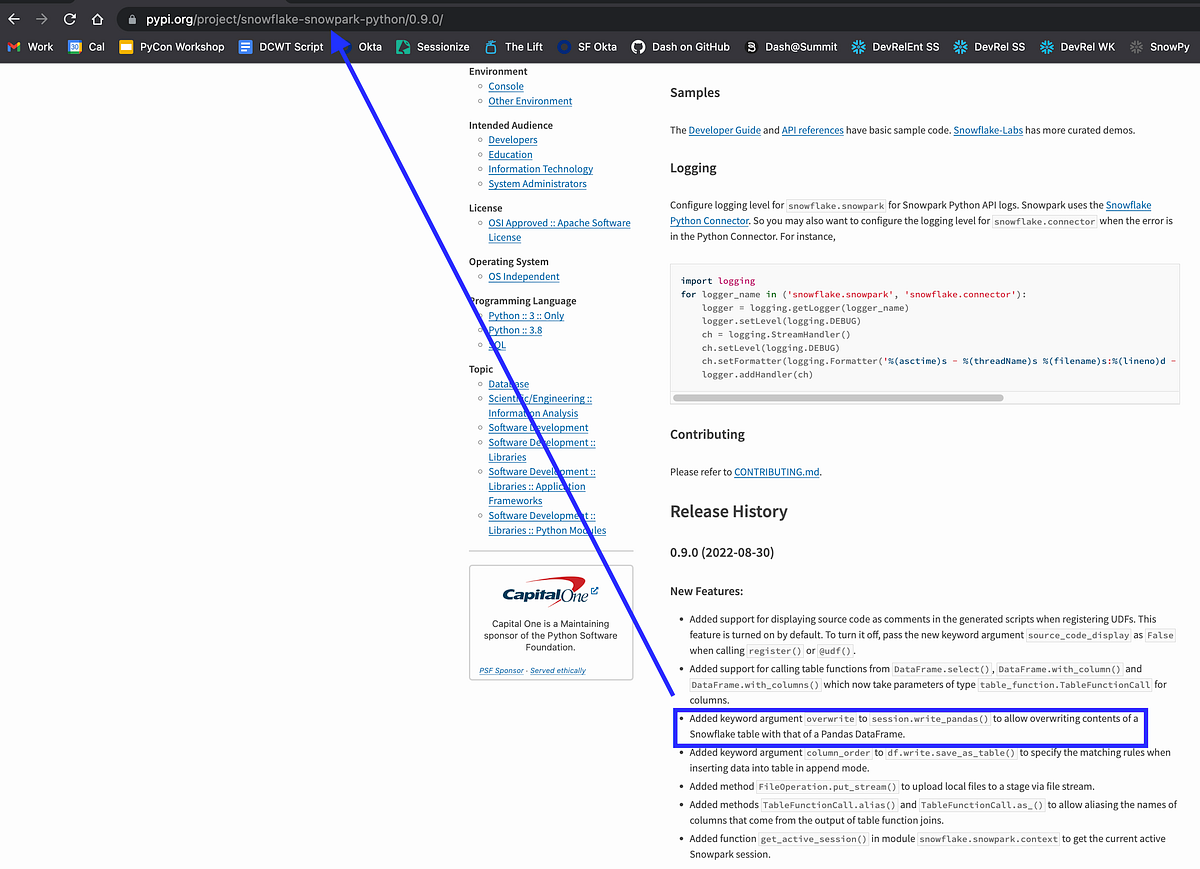Click the home icon in the browser toolbar
The width and height of the screenshot is (1200, 869).
click(x=97, y=18)
